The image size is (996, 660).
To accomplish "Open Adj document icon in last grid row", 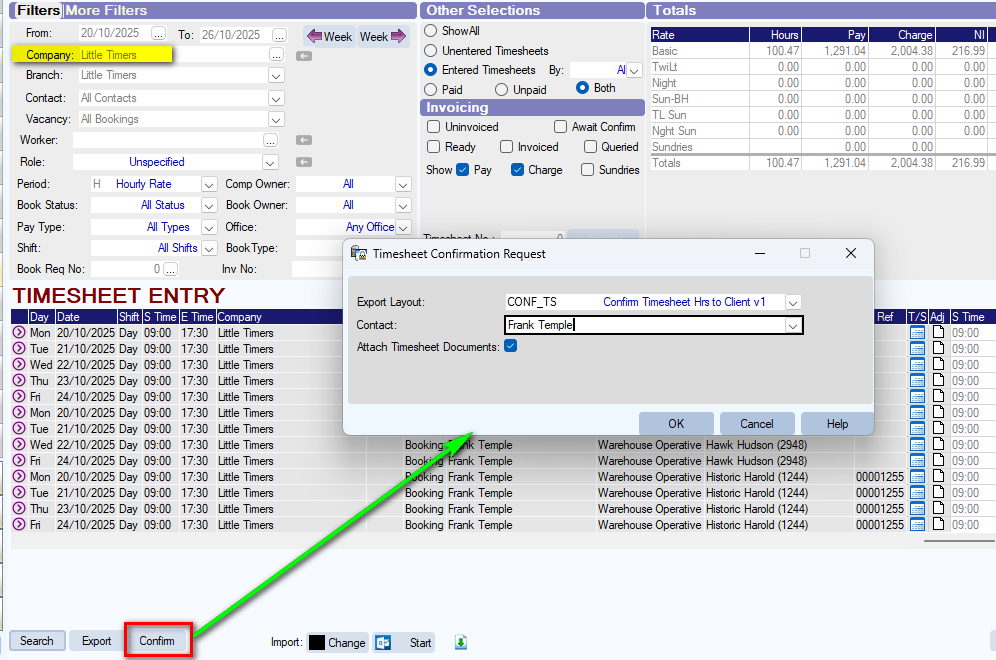I will click(938, 524).
